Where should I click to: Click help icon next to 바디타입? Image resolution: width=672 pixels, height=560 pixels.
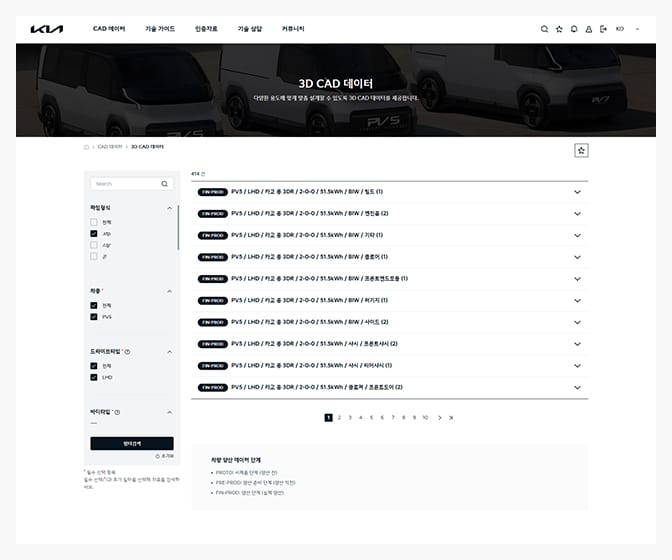(x=117, y=412)
